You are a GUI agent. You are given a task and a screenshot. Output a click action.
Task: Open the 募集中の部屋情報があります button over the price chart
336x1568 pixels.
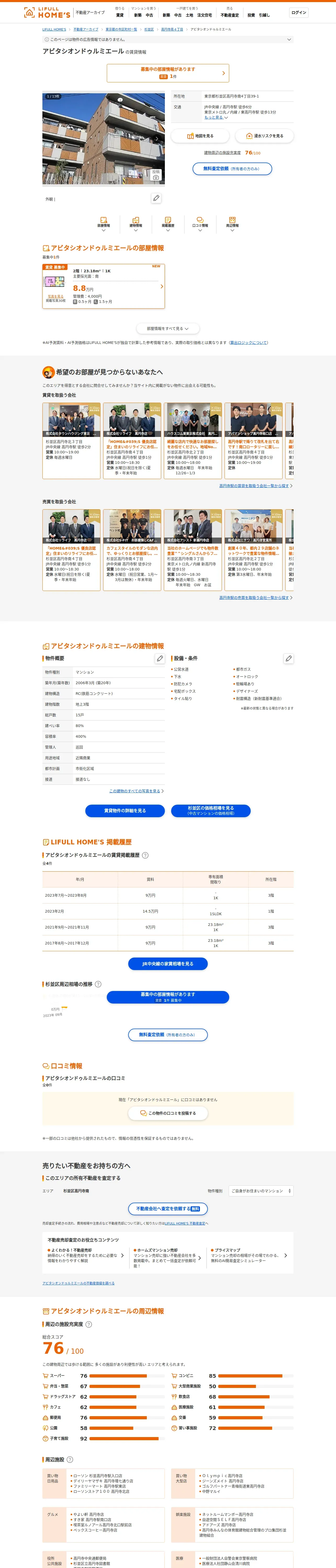[x=168, y=997]
